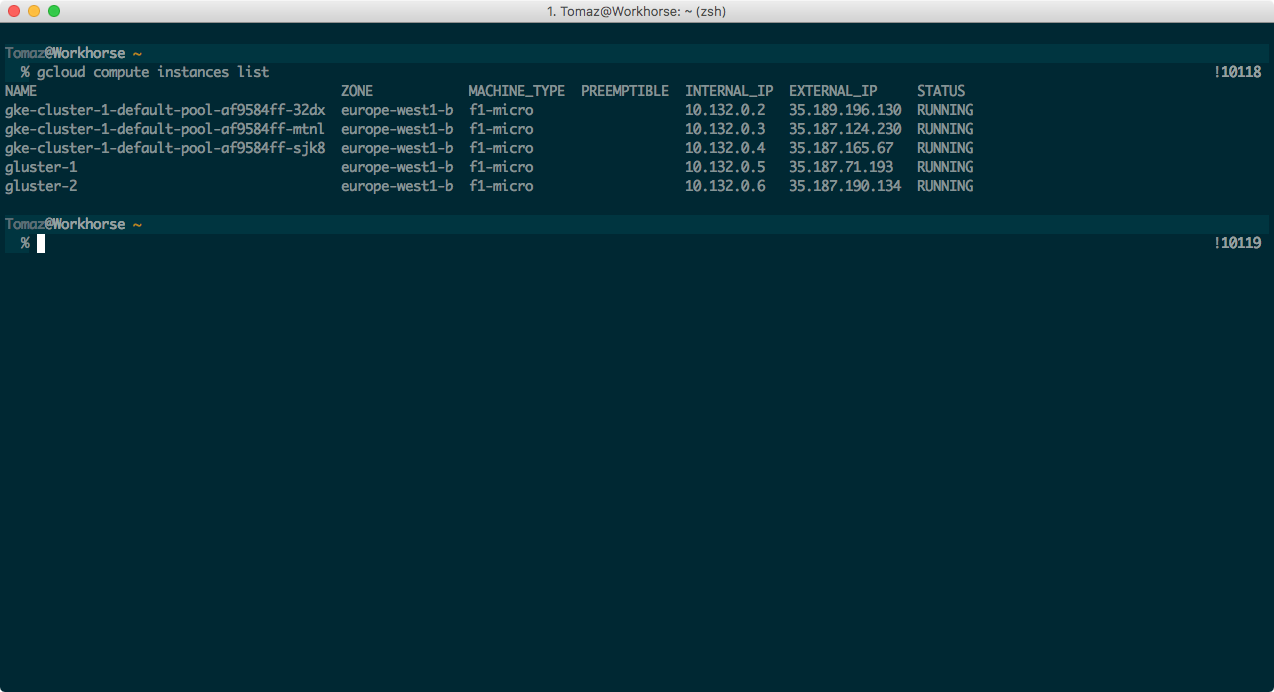The width and height of the screenshot is (1274, 692).
Task: Click the command text "gcloud compute instances list"
Action: pyautogui.click(x=153, y=72)
